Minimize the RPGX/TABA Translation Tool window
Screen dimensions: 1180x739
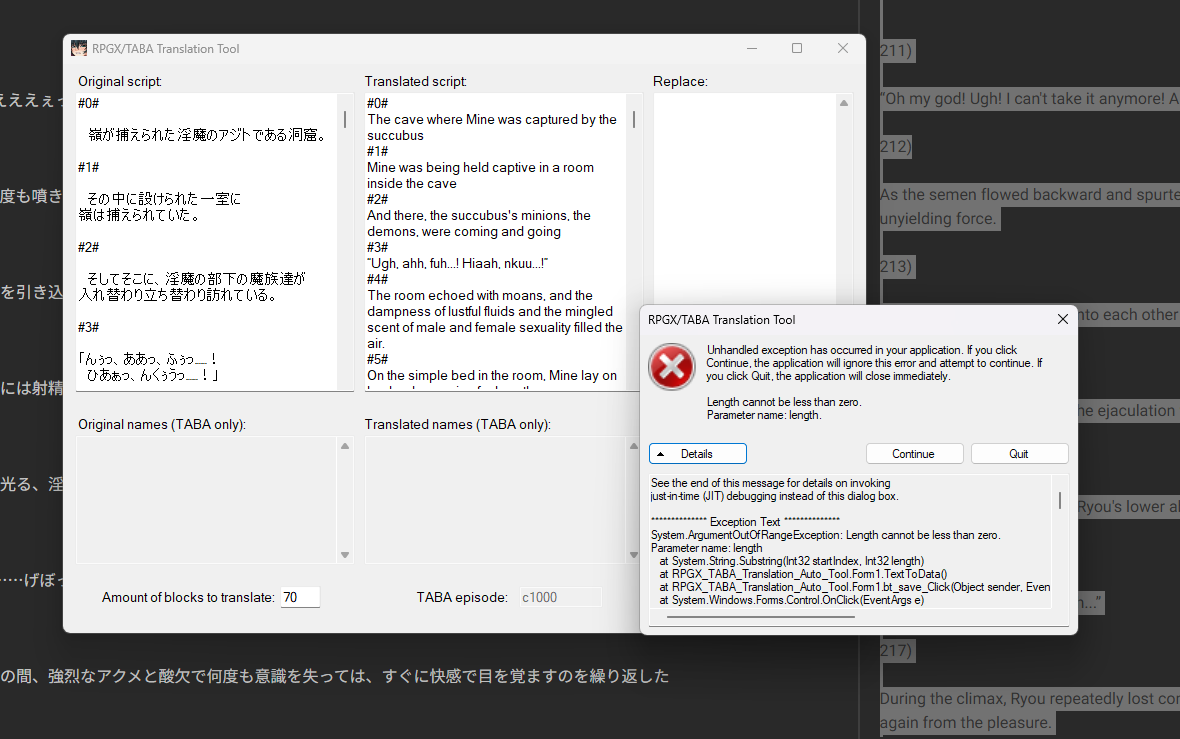click(752, 48)
